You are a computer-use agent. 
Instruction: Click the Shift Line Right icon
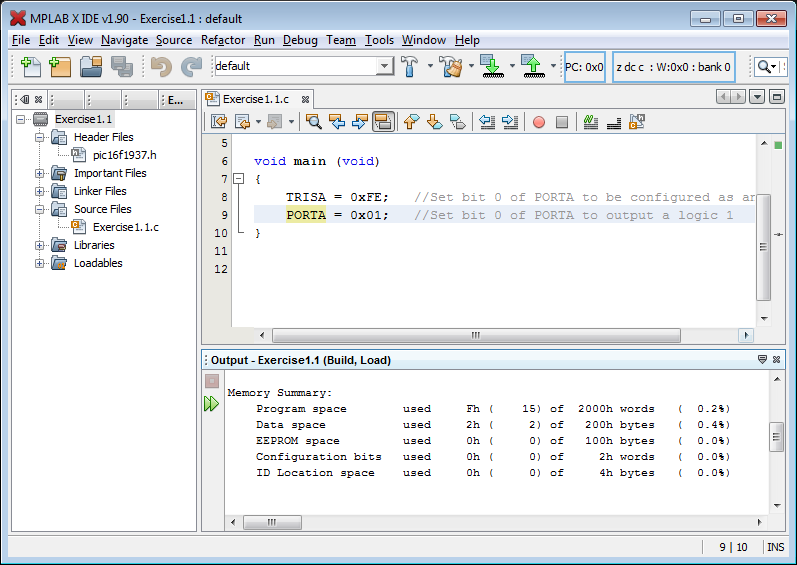510,121
